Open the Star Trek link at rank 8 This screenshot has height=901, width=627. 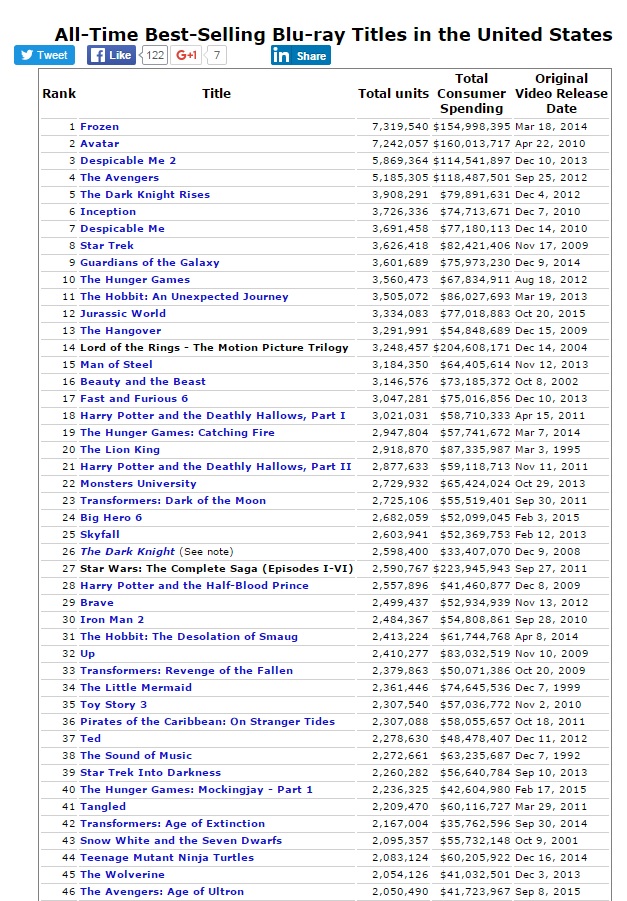tap(107, 245)
